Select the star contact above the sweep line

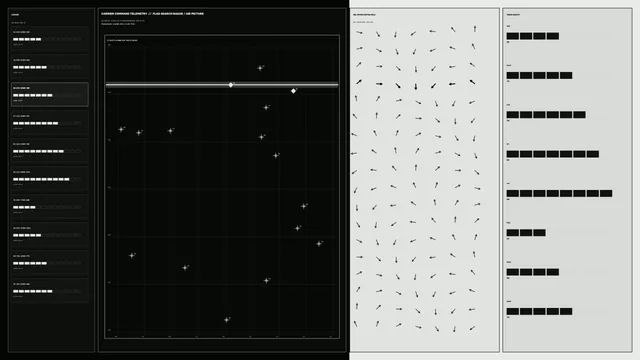pos(260,68)
